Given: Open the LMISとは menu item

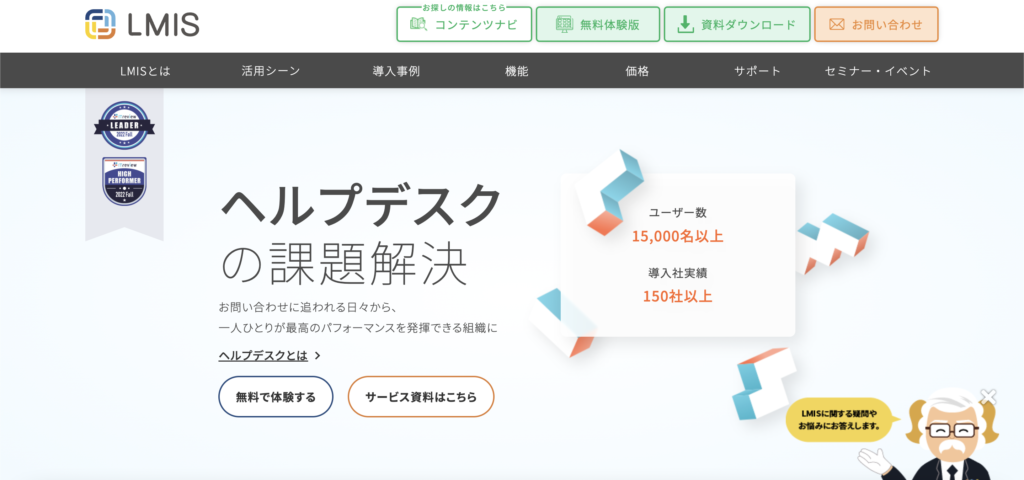Looking at the screenshot, I should pyautogui.click(x=145, y=71).
